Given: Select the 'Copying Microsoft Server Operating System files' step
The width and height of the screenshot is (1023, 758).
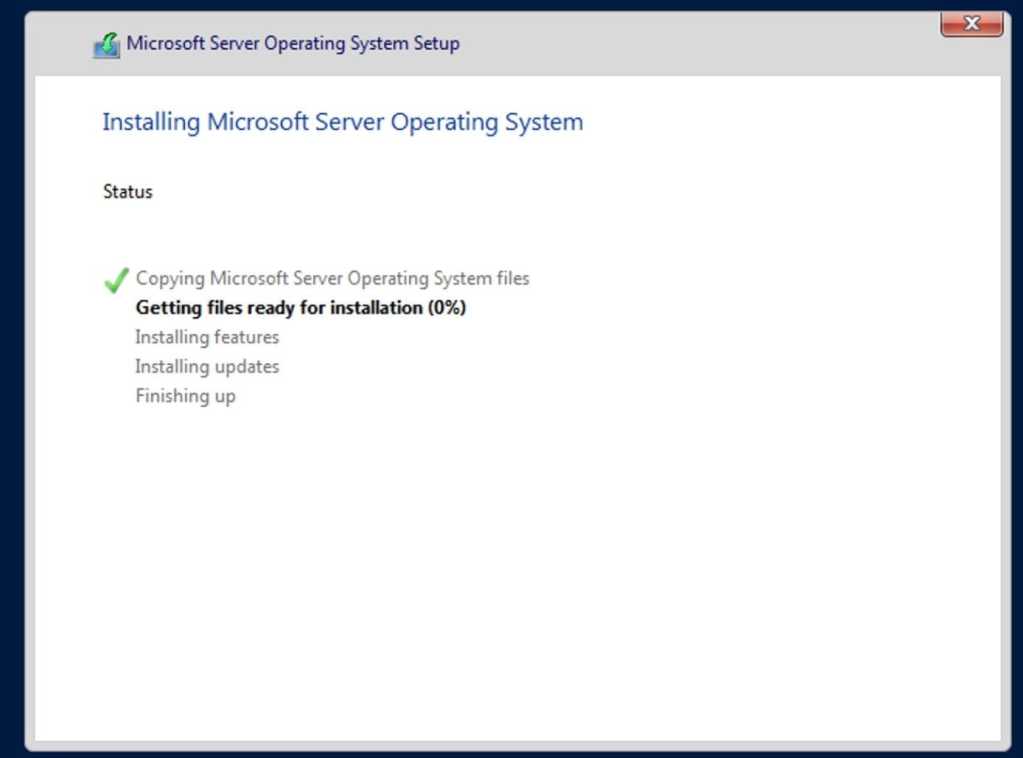Looking at the screenshot, I should pyautogui.click(x=331, y=278).
